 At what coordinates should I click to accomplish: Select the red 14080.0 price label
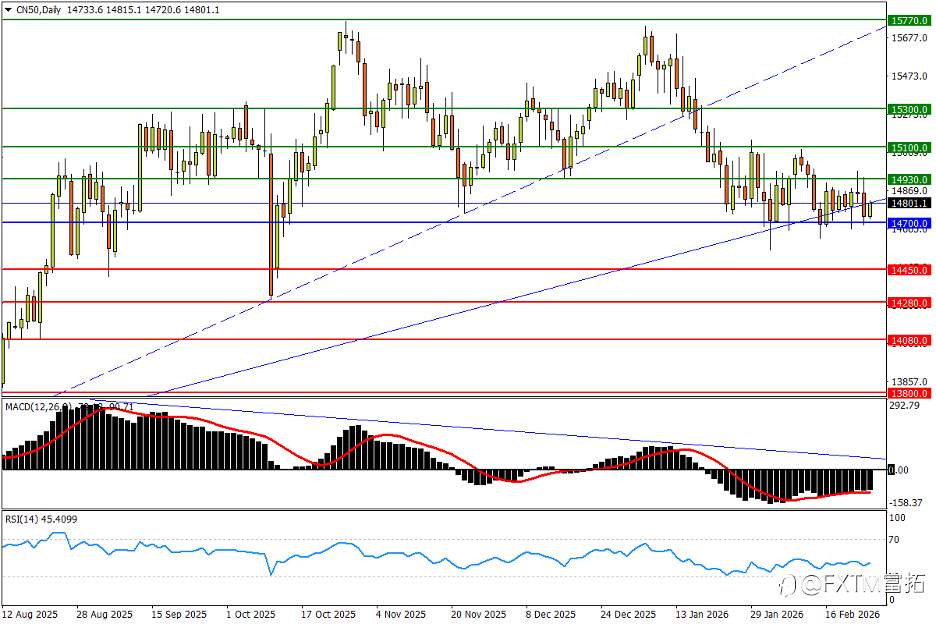click(910, 340)
